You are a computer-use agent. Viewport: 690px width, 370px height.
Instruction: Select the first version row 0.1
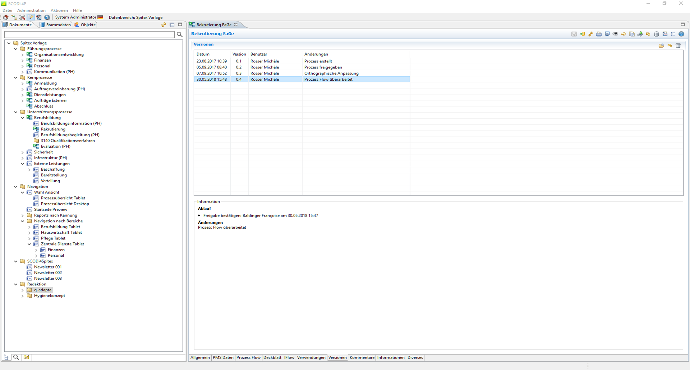[x=302, y=61]
